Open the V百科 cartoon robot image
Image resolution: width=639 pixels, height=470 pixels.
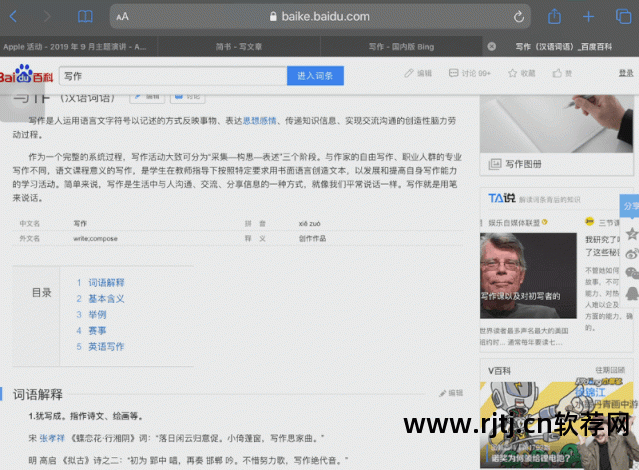[557, 425]
